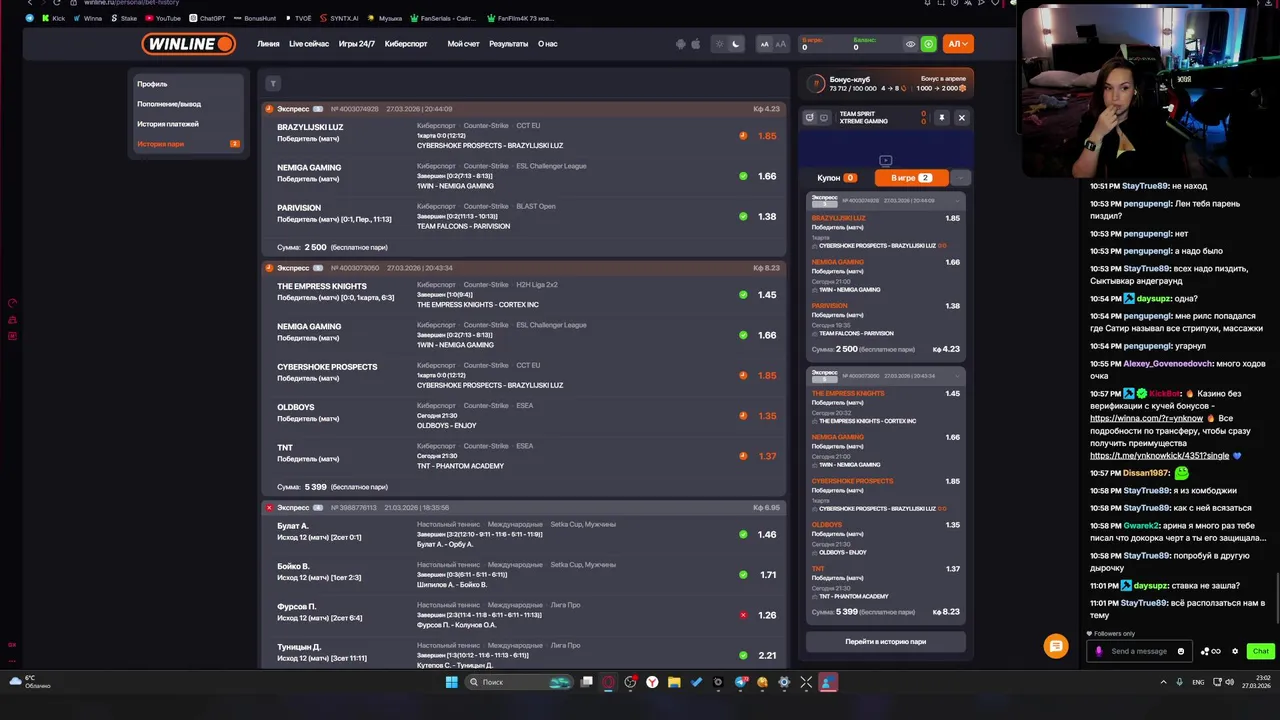Click the green win icon for Parivision
The image size is (1280, 720).
[x=743, y=216]
